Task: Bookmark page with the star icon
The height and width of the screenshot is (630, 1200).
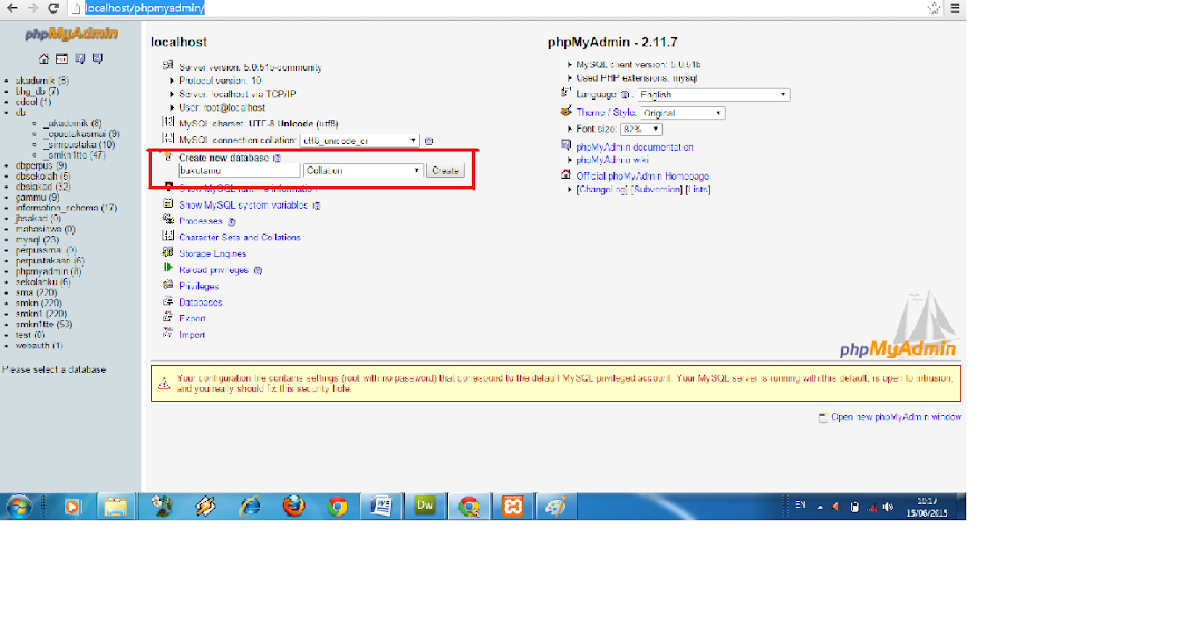Action: click(x=934, y=8)
